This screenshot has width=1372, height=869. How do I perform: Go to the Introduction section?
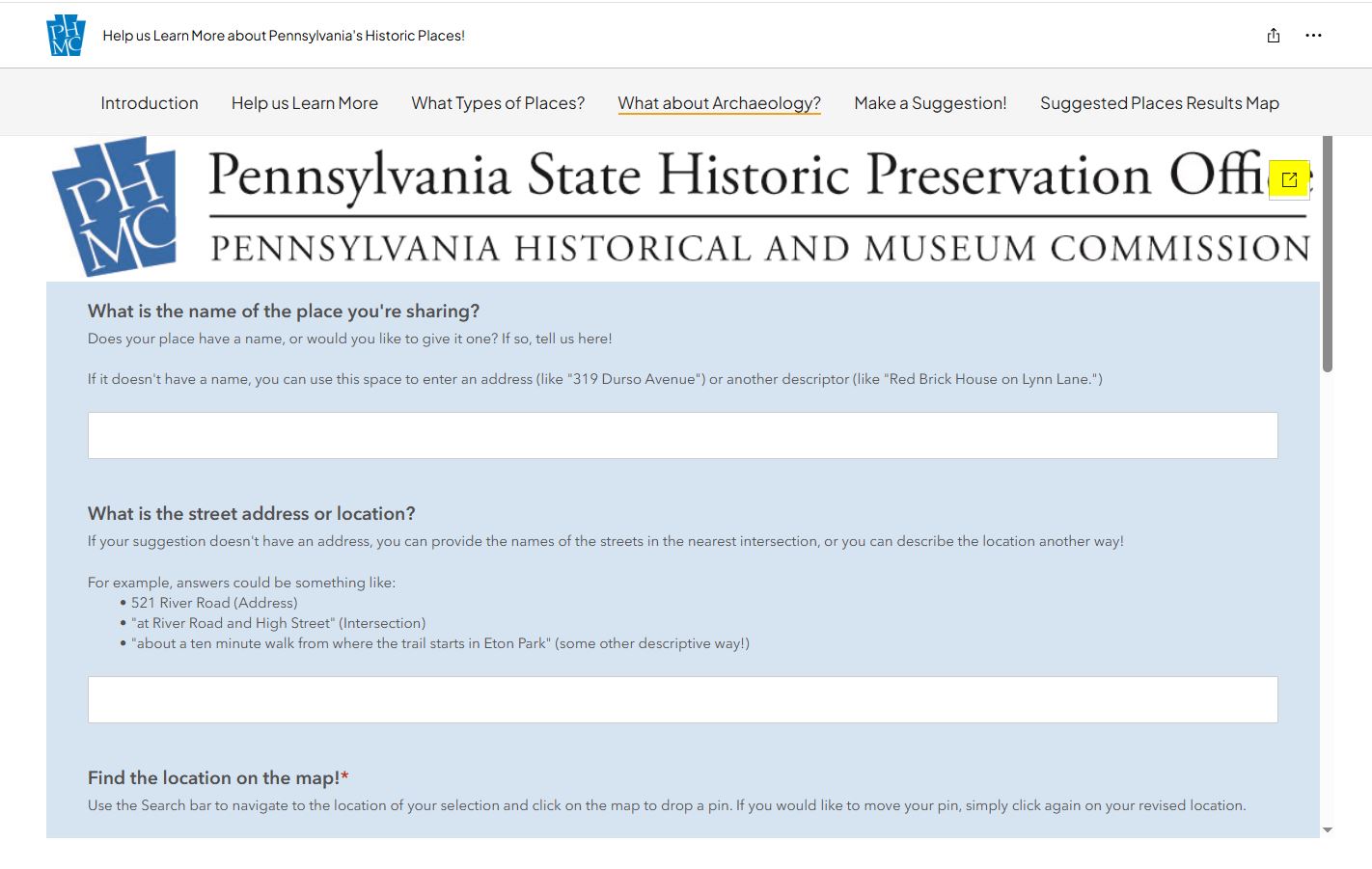click(150, 103)
